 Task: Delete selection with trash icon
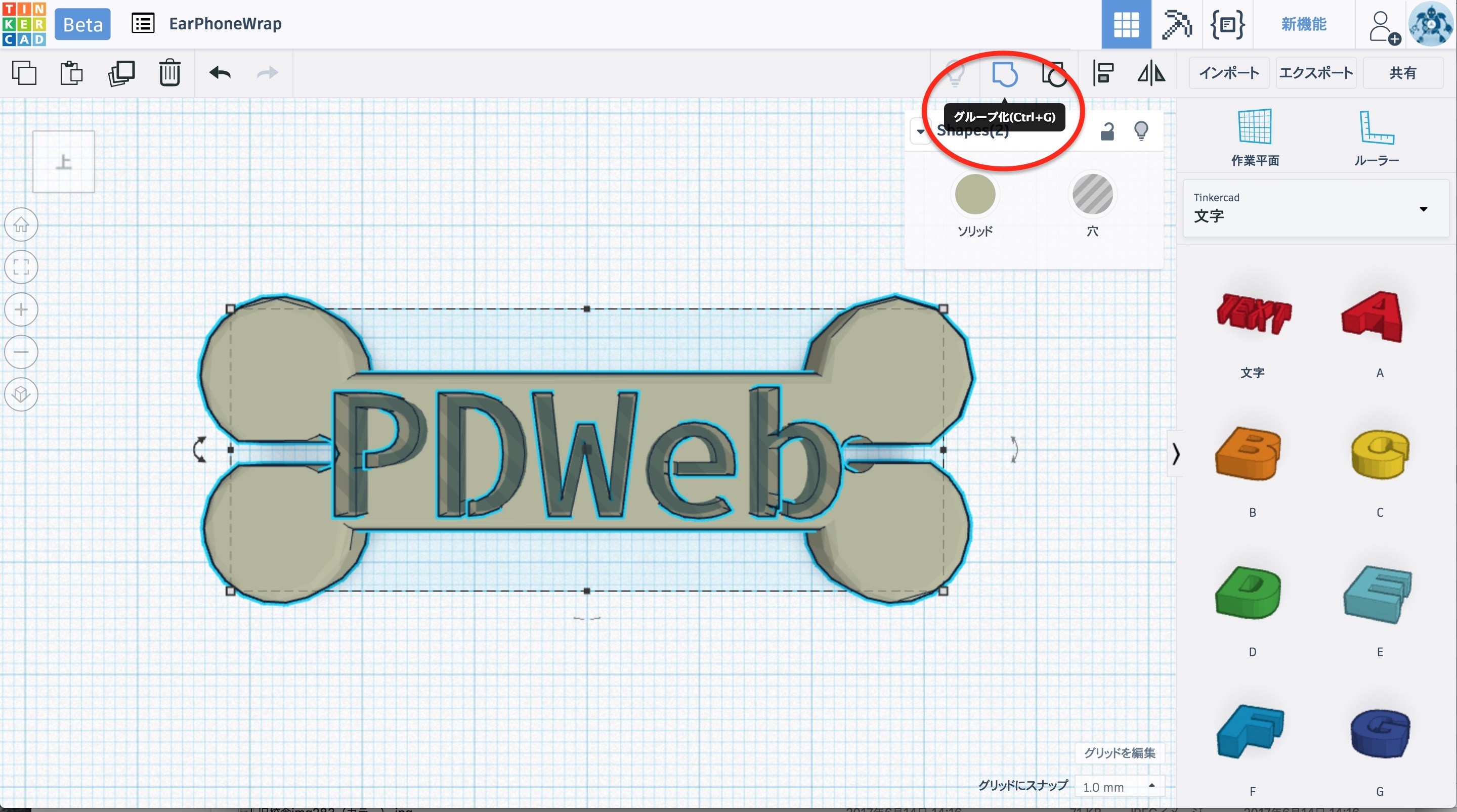[169, 73]
